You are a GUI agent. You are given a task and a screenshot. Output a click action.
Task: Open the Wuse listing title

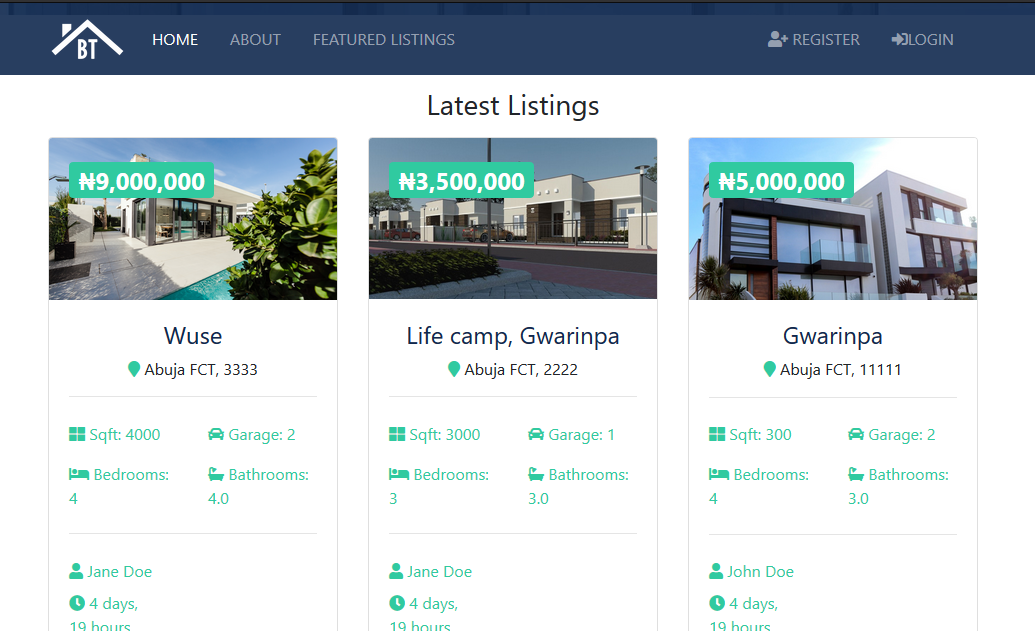tap(192, 336)
